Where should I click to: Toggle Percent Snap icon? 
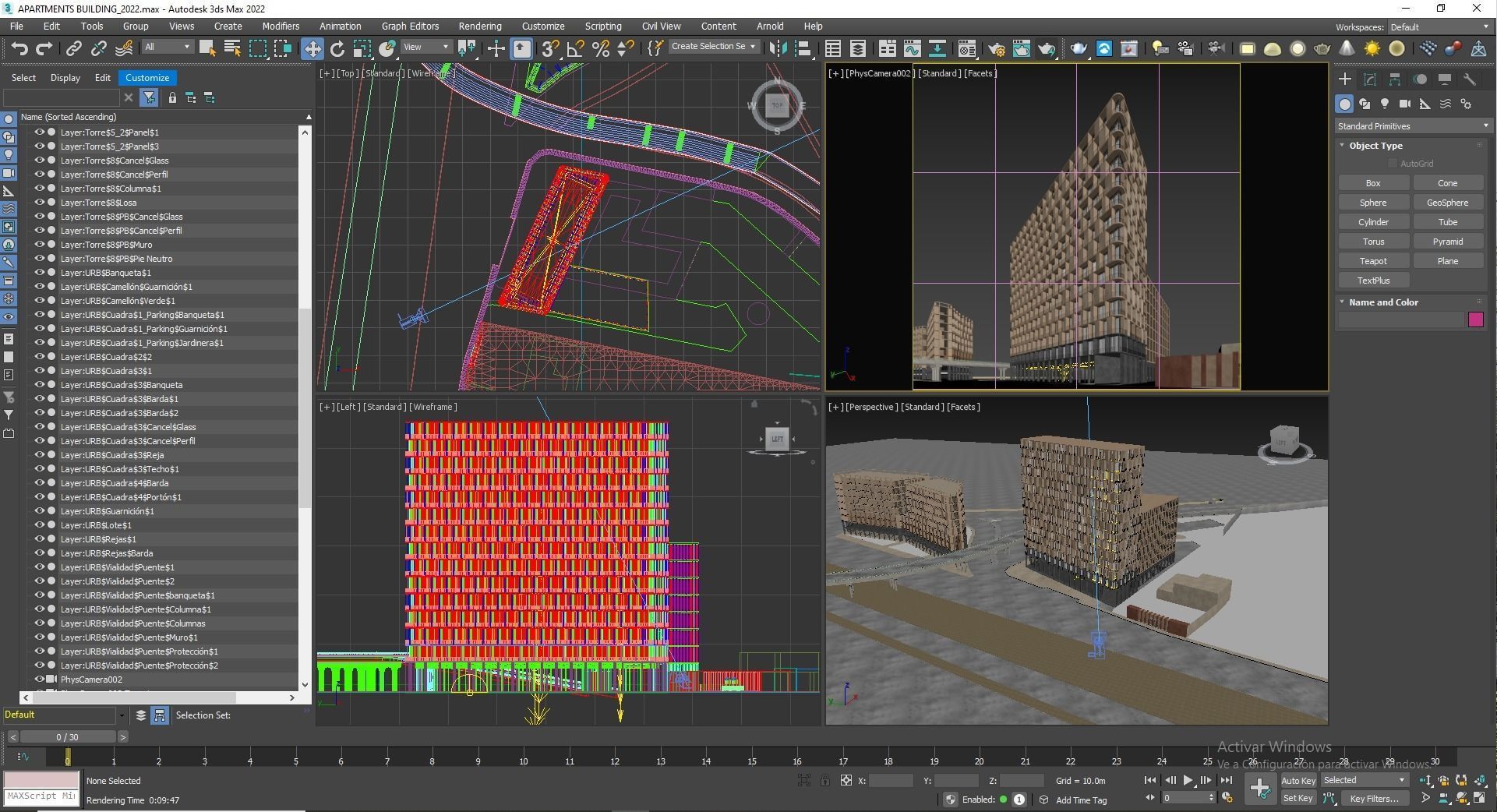pos(600,48)
